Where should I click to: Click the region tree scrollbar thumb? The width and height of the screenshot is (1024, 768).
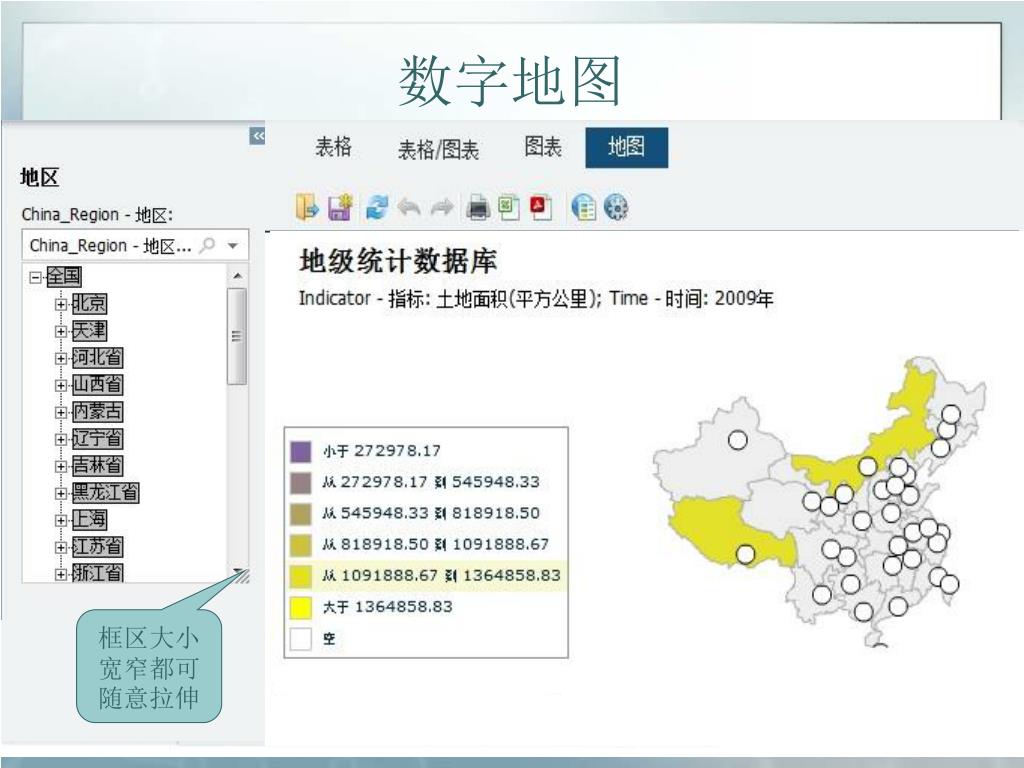[236, 336]
